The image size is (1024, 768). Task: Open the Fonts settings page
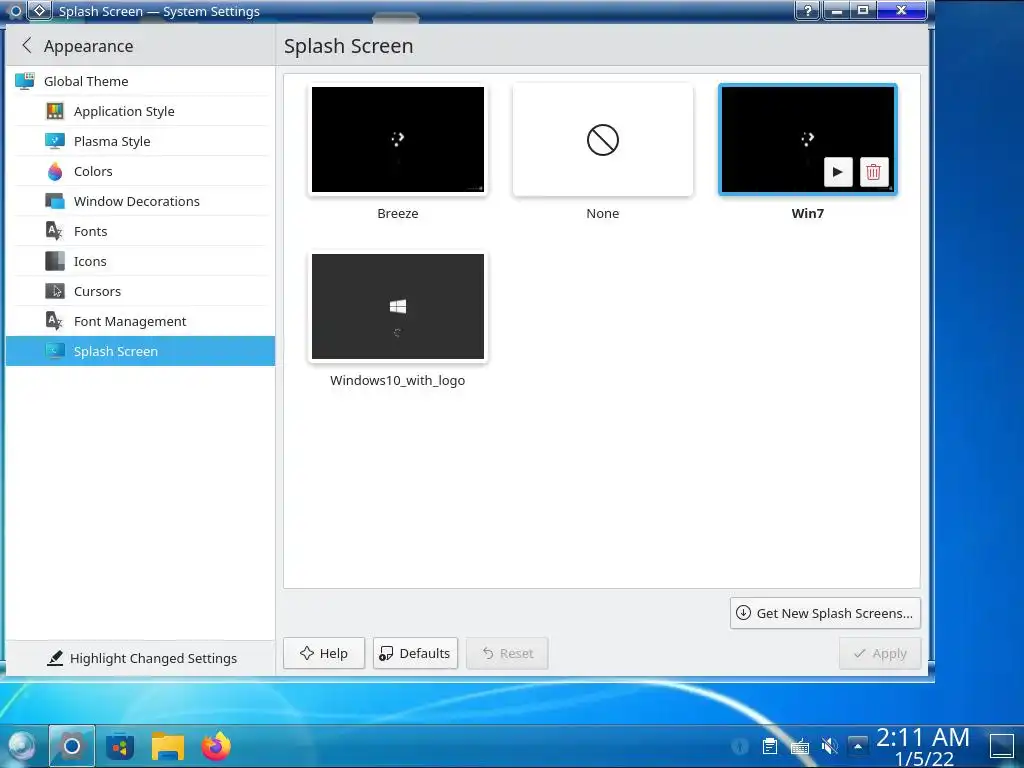click(x=140, y=231)
